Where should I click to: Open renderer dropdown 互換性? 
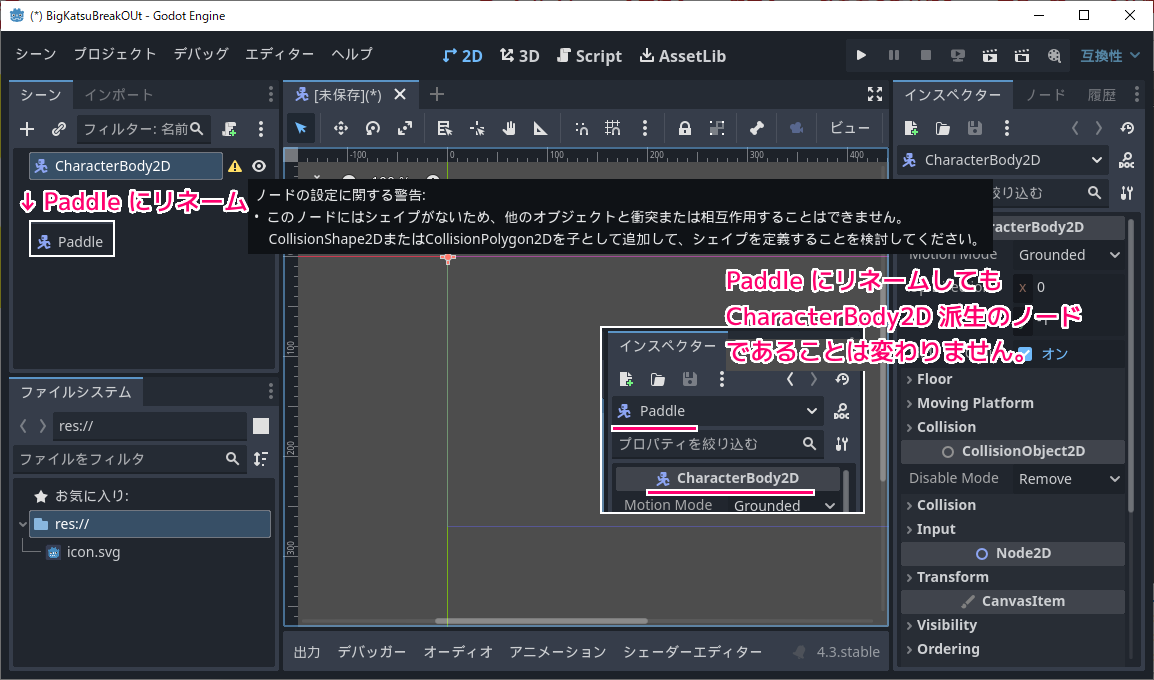coord(1110,56)
